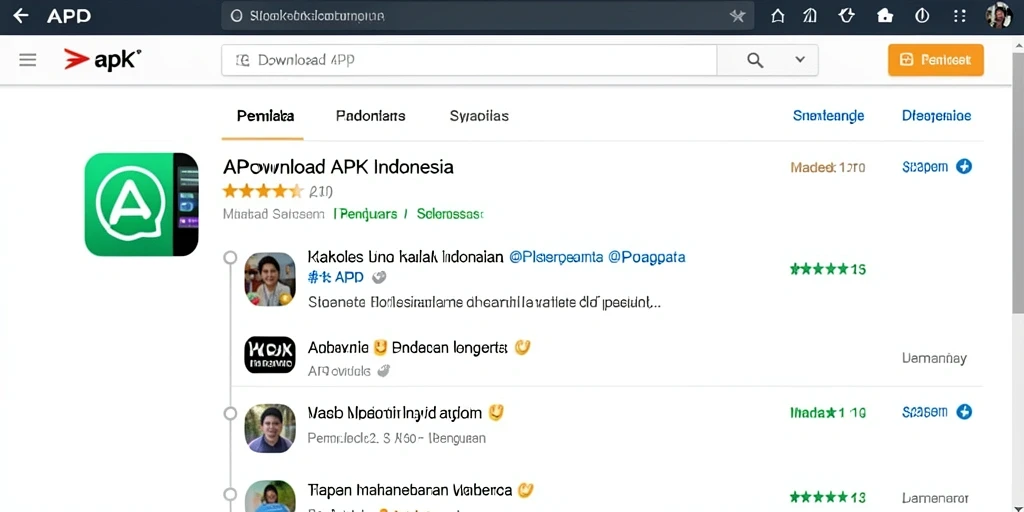Open the hamburger menu beside apk logo
Viewport: 1024px width, 512px height.
(27, 60)
